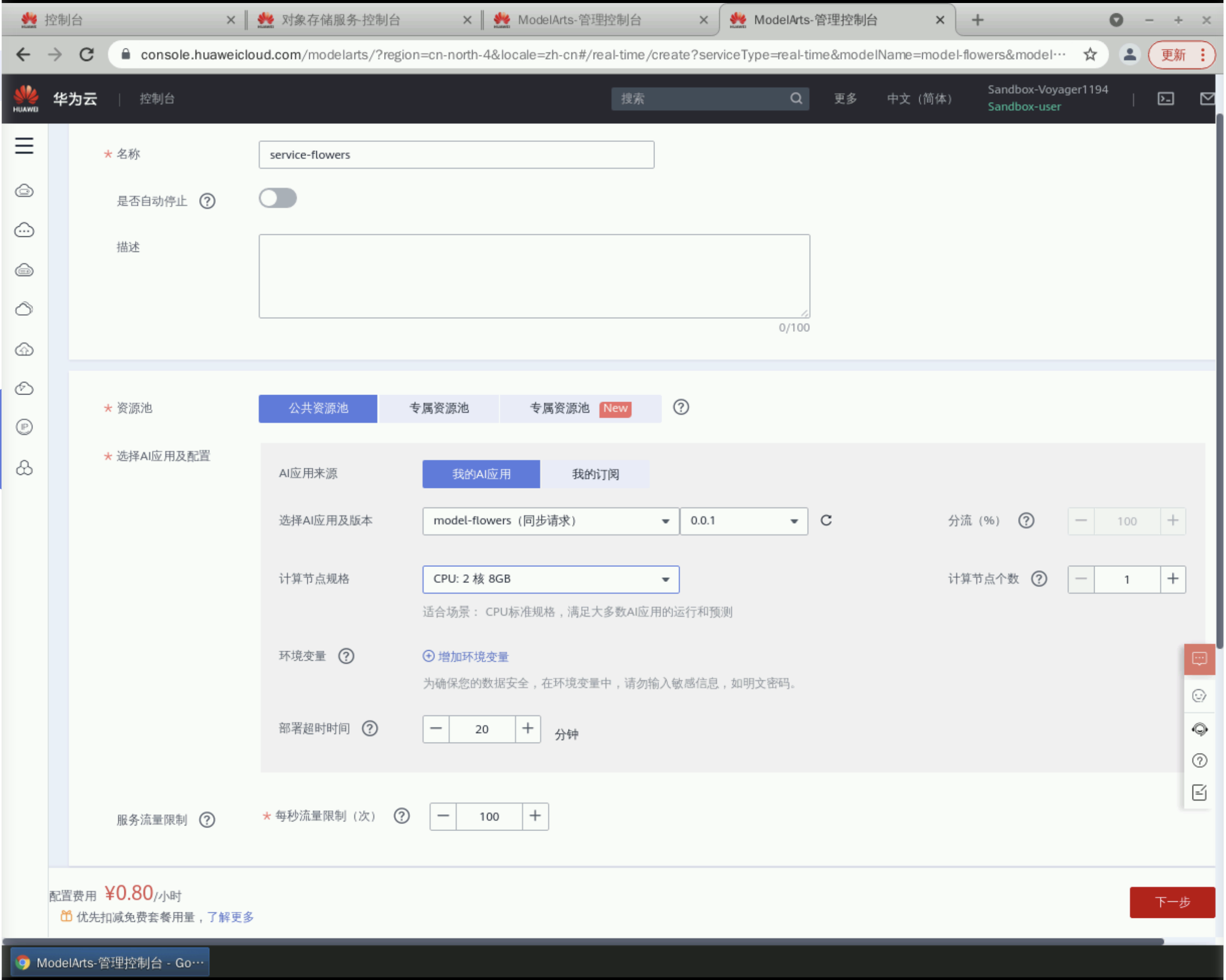This screenshot has width=1226, height=980.
Task: Click the help icon beside 是否自动停止
Action: click(207, 201)
